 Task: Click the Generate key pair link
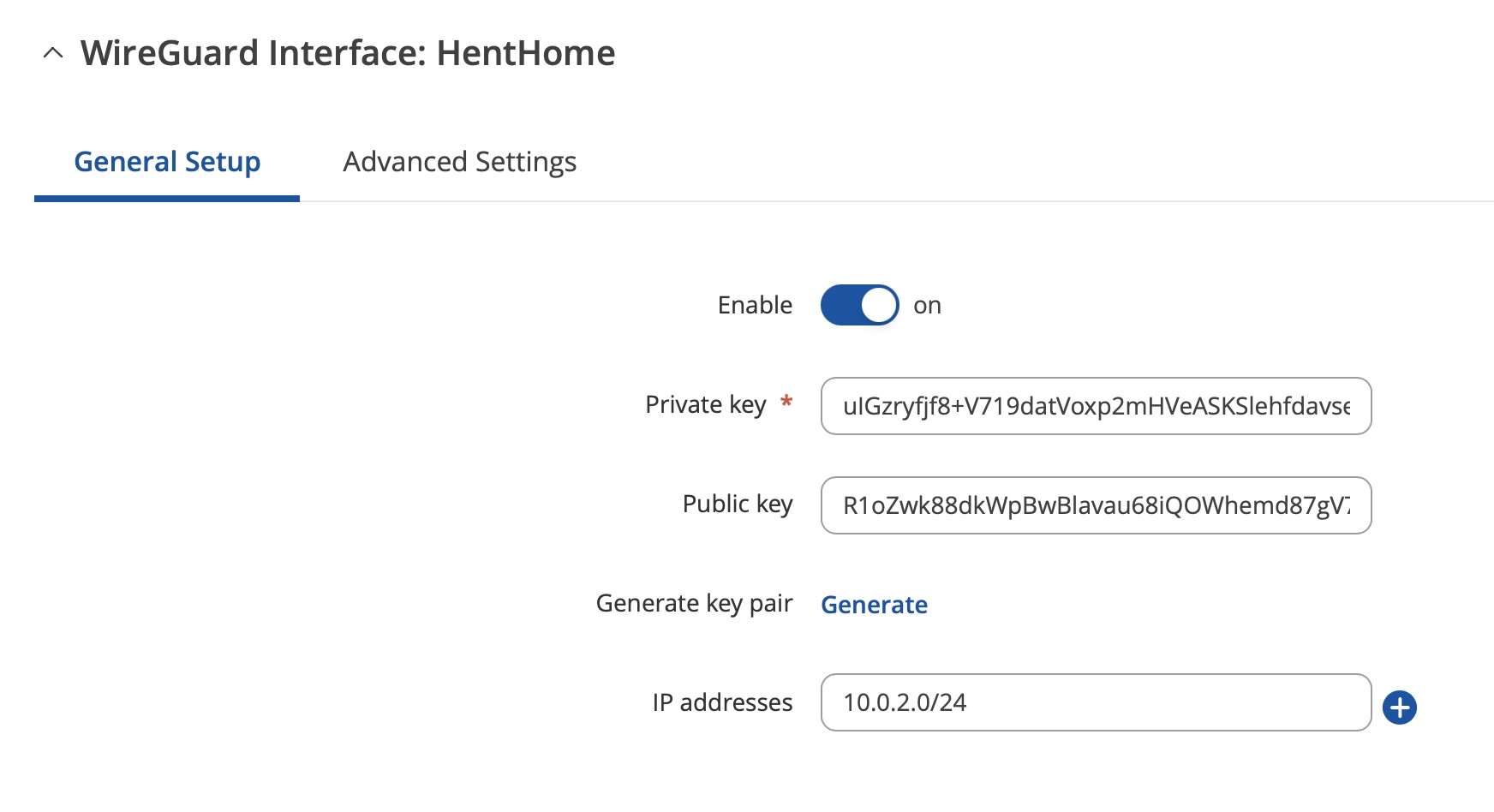(874, 605)
